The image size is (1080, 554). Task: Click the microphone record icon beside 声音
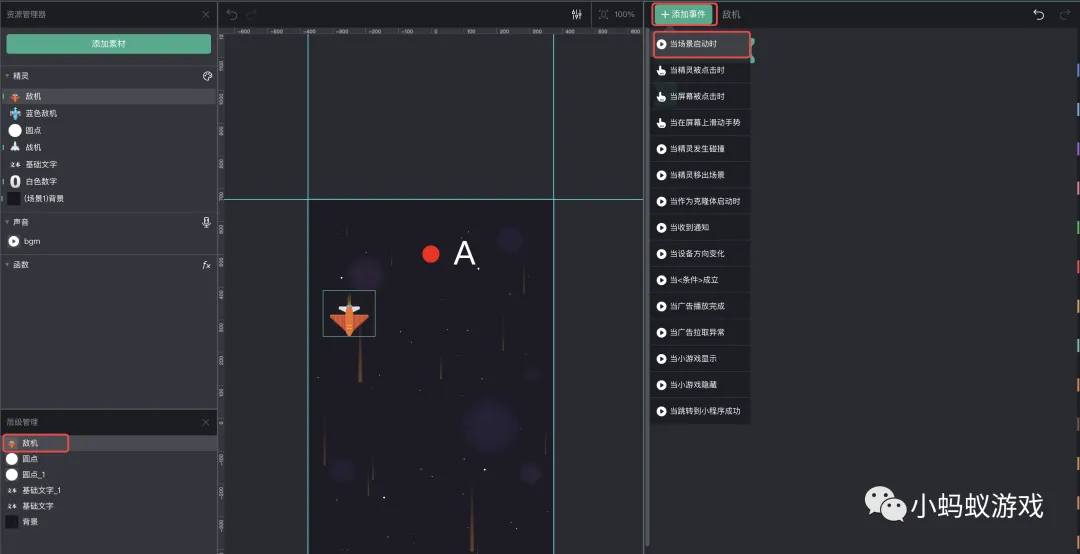(x=206, y=222)
